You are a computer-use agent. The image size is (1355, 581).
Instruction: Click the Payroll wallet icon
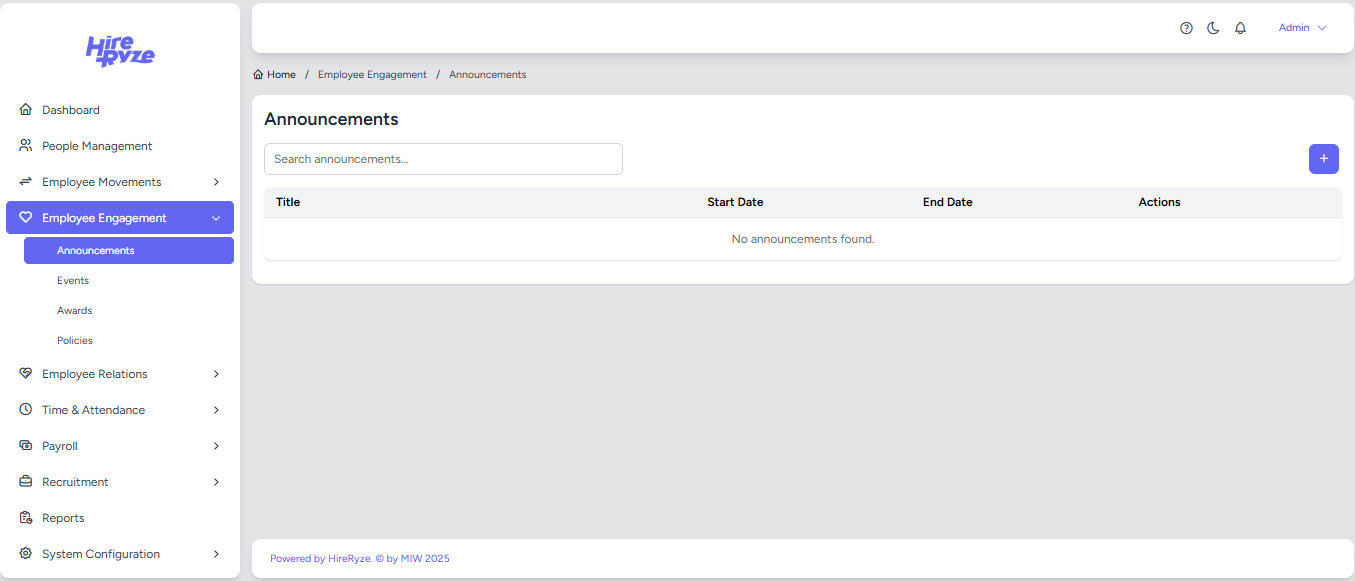[26, 446]
